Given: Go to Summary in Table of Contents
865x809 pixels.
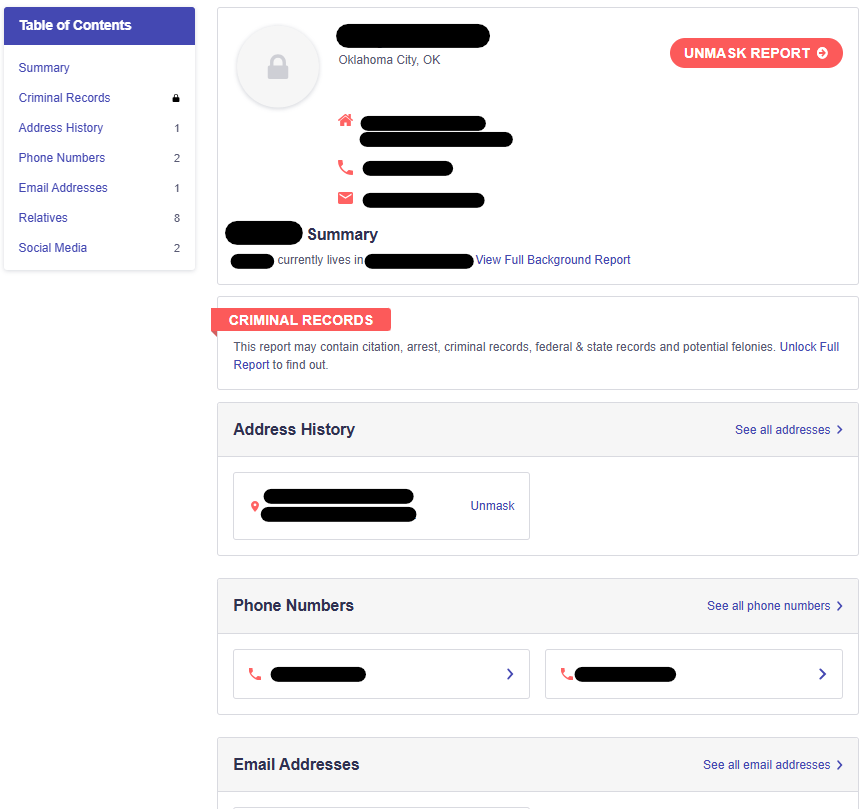Looking at the screenshot, I should click(x=44, y=68).
